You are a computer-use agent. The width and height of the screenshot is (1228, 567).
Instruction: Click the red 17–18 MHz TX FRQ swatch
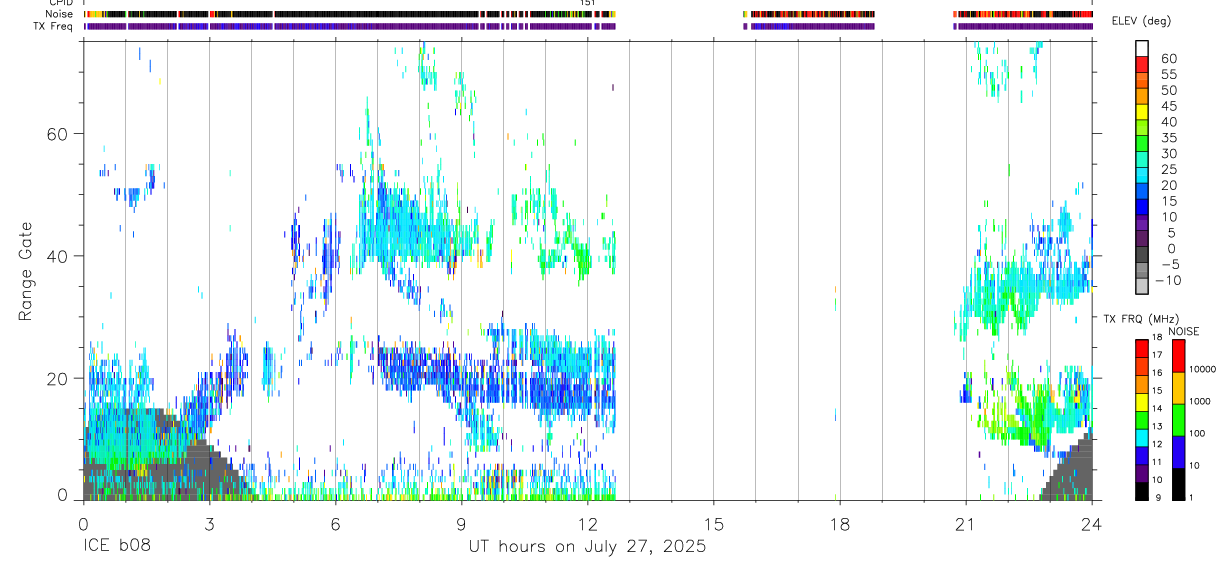tap(1141, 348)
